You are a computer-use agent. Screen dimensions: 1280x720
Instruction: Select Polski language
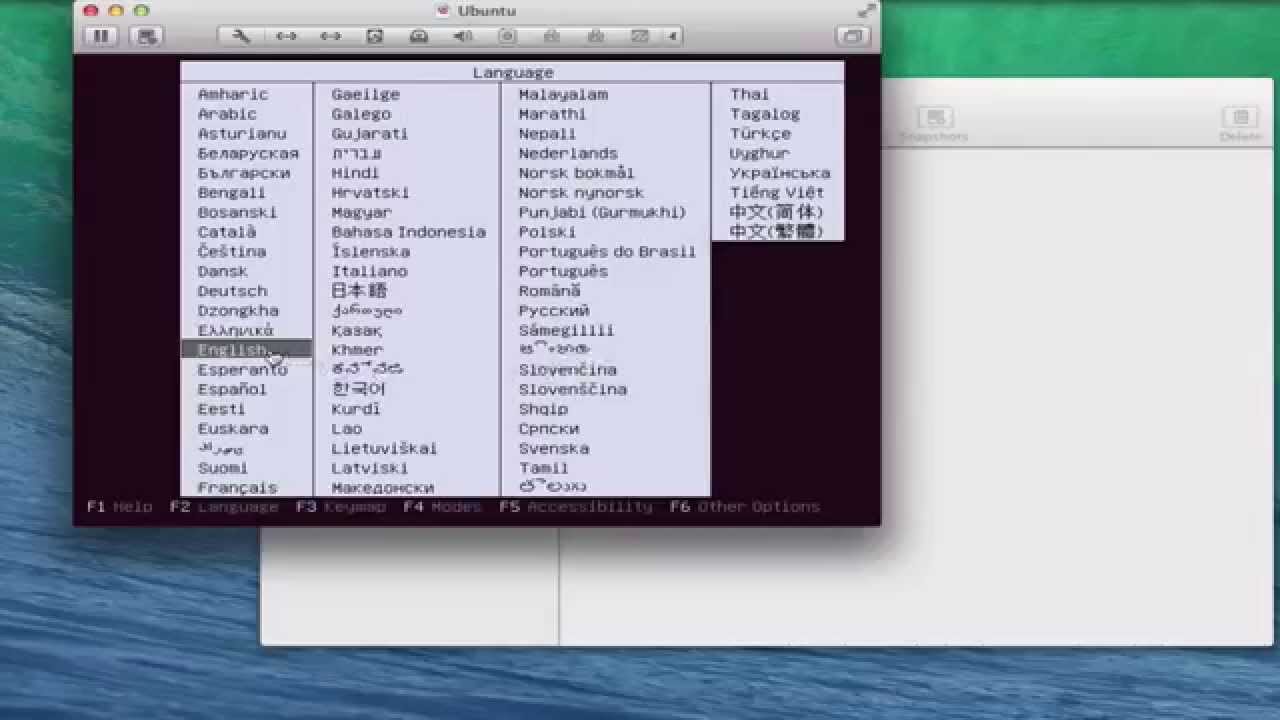pos(547,232)
